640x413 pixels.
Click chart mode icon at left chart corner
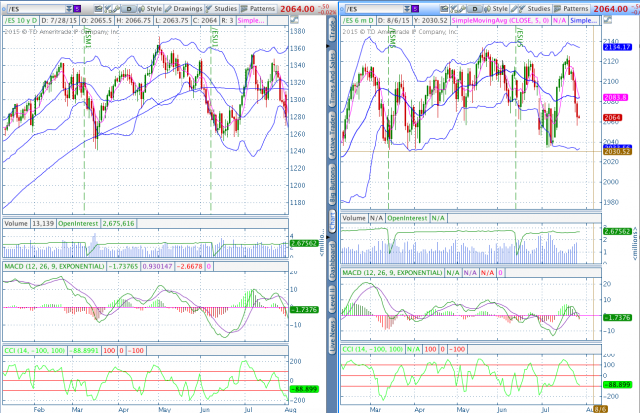tap(294, 20)
